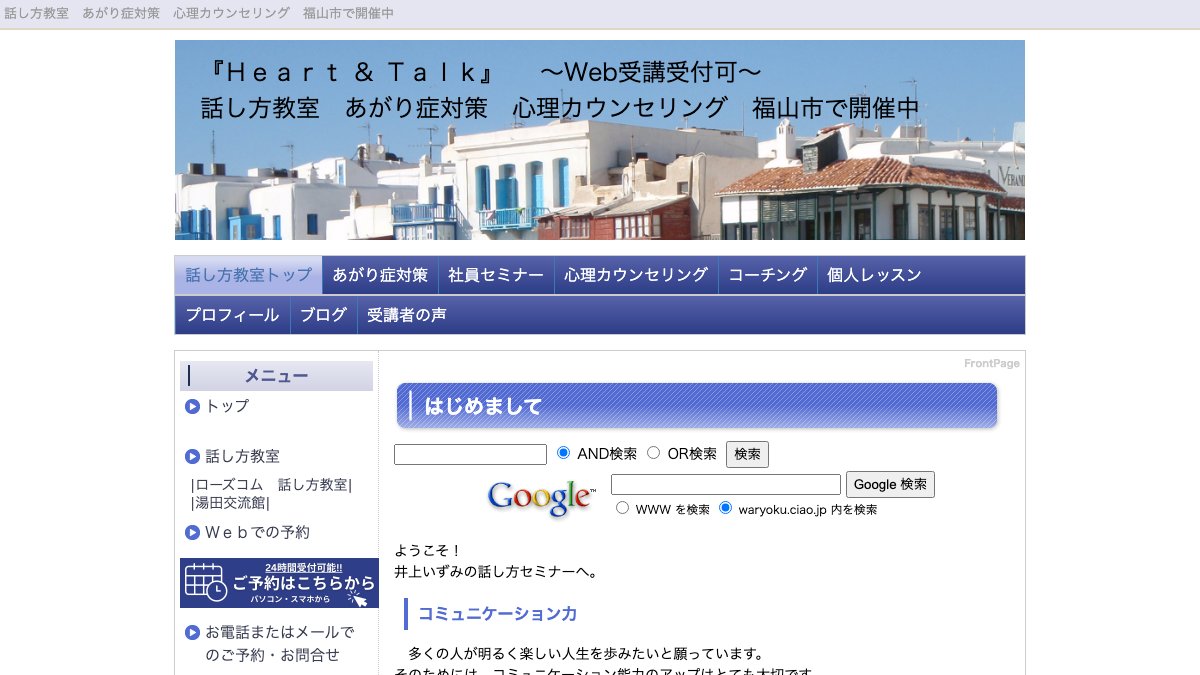Screen dimensions: 1200x675
Task: Focus the Google search text field
Action: coord(726,485)
